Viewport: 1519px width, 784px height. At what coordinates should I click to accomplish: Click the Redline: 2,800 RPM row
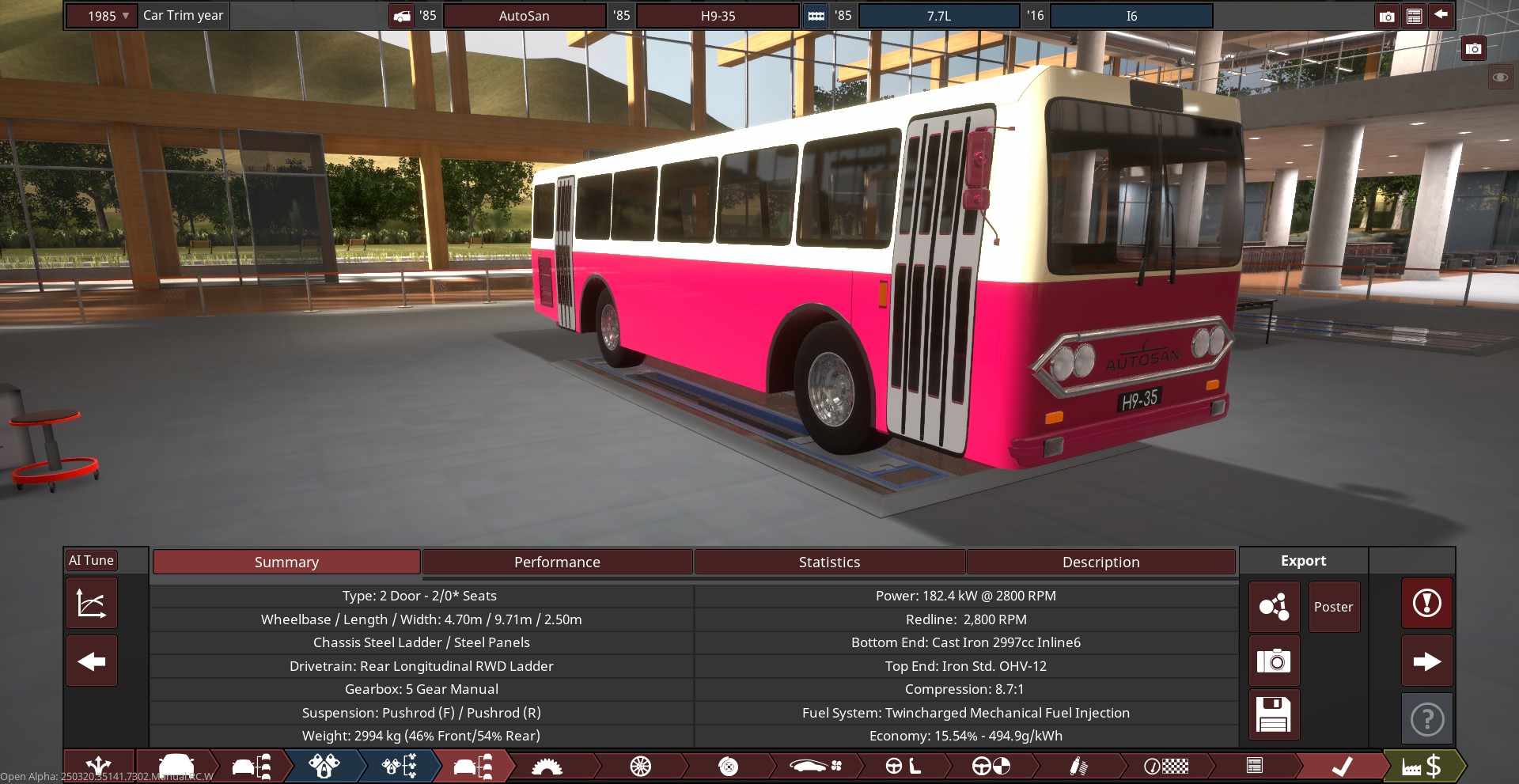pos(966,619)
